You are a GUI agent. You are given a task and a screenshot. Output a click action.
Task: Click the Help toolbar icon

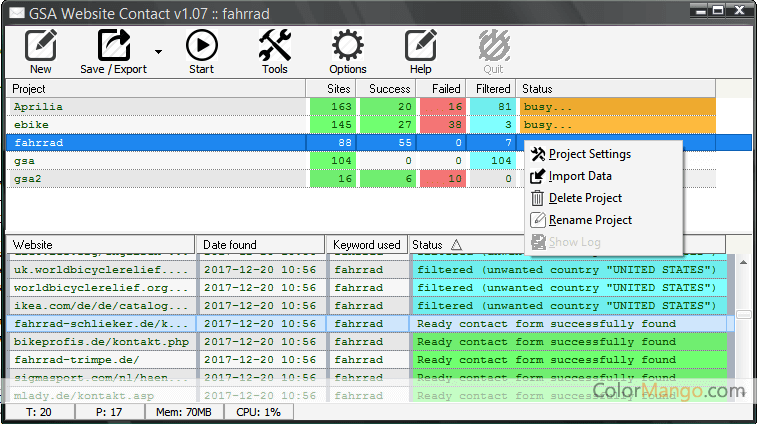tap(421, 45)
